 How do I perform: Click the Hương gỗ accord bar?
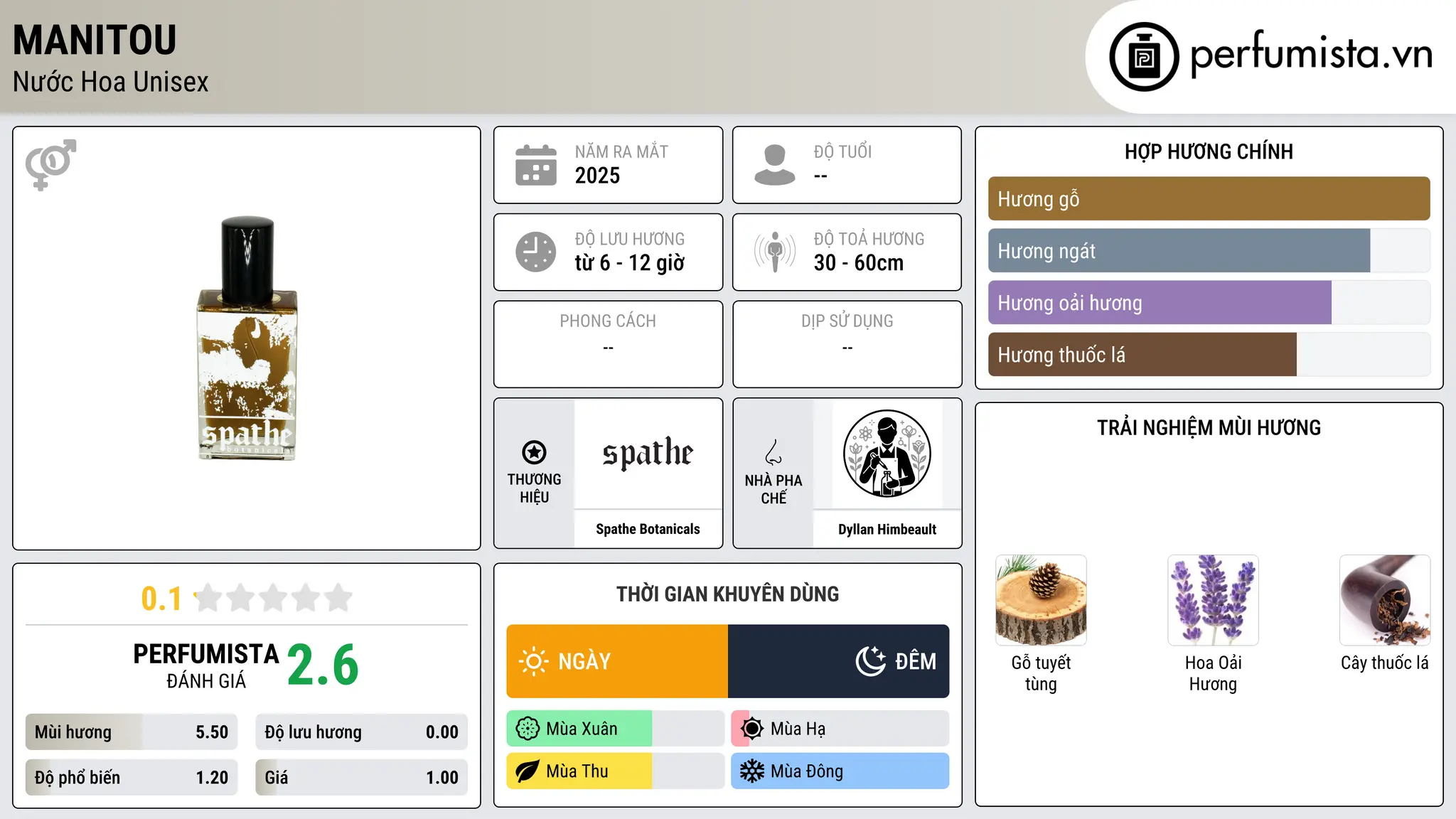[1209, 199]
